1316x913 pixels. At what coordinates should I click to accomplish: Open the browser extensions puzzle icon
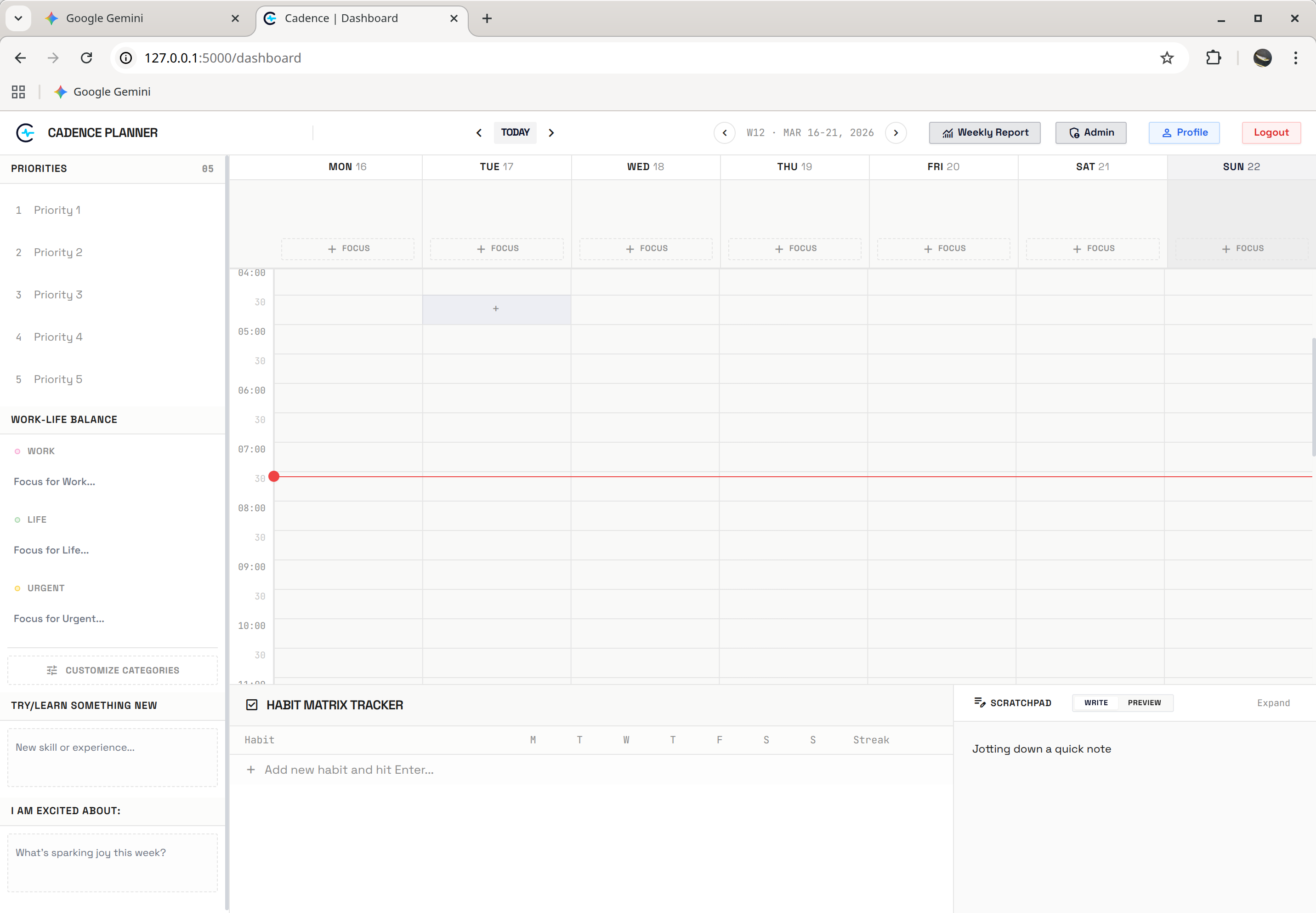pyautogui.click(x=1213, y=58)
